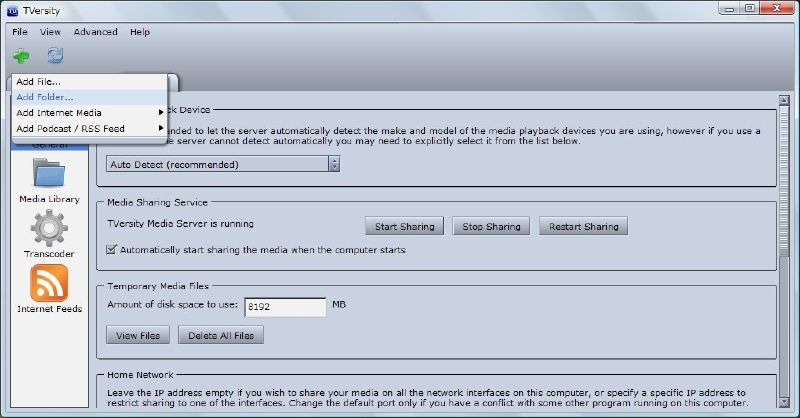The height and width of the screenshot is (418, 800).
Task: Click the Home Network group heading
Action: (140, 375)
